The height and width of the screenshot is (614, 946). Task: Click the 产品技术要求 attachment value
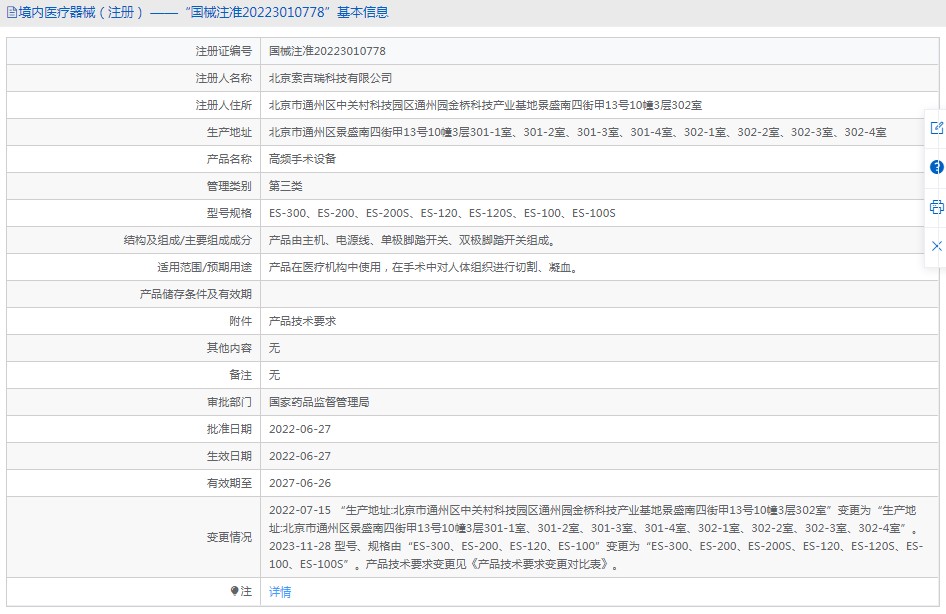click(302, 321)
